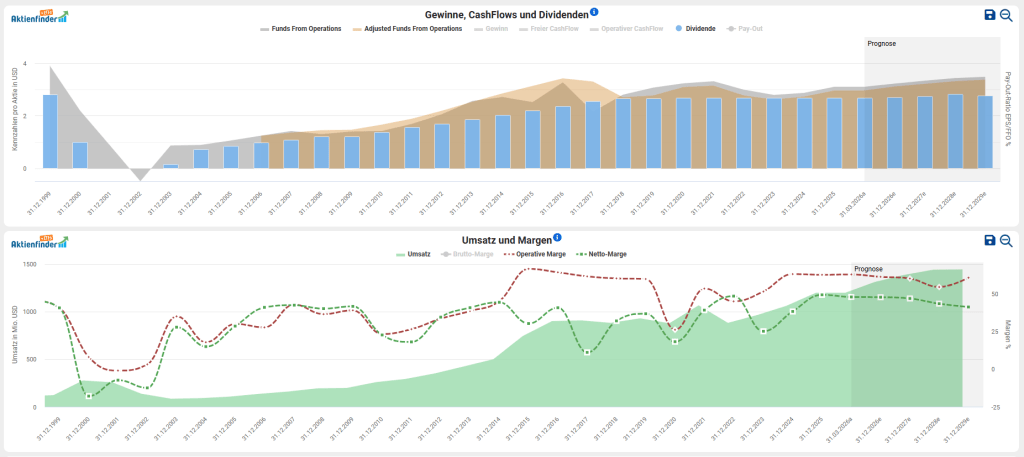The width and height of the screenshot is (1024, 457).
Task: Save the Umsatz und Margen chart
Action: [990, 240]
